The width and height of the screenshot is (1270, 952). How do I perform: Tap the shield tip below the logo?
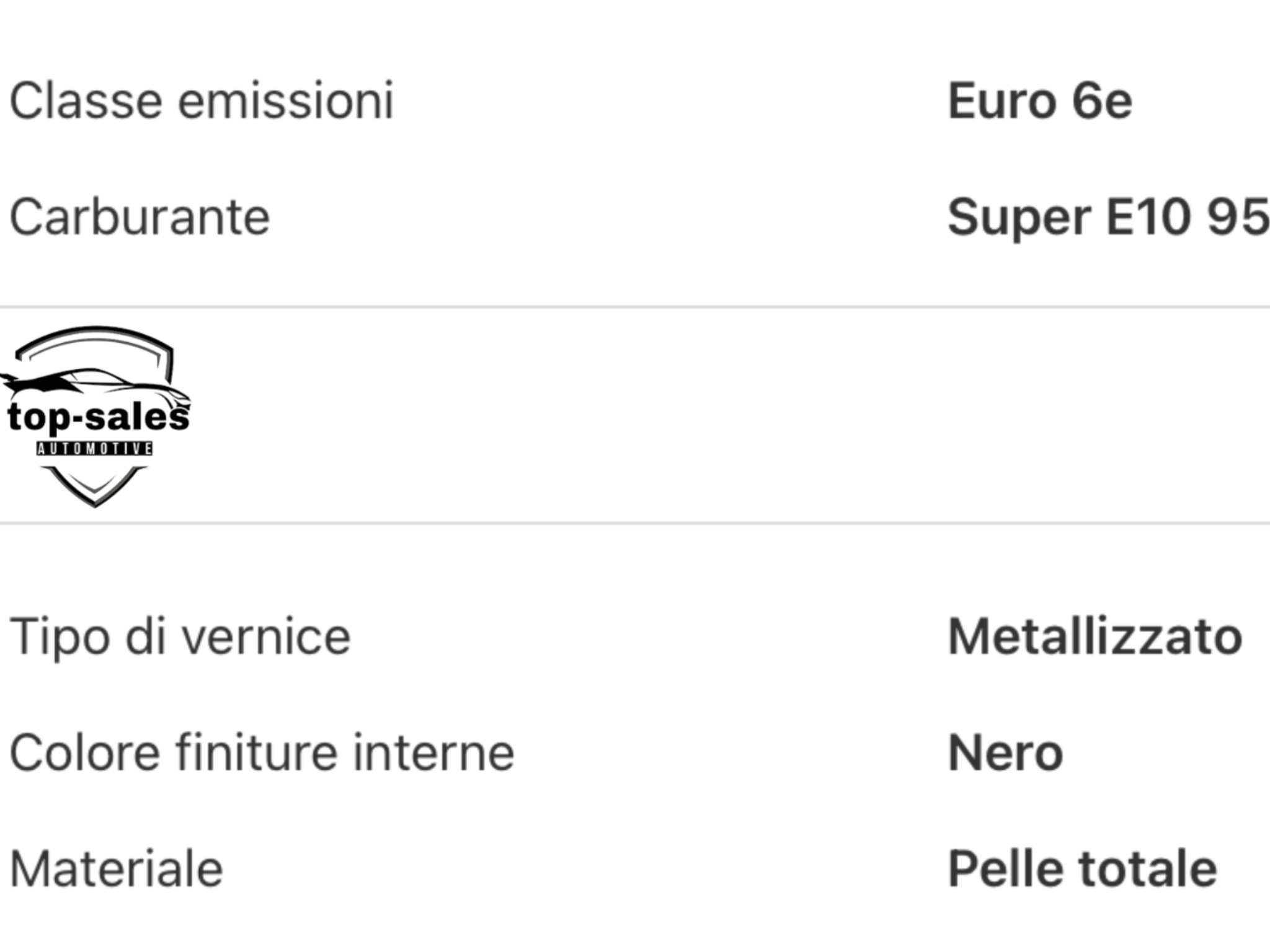94,487
